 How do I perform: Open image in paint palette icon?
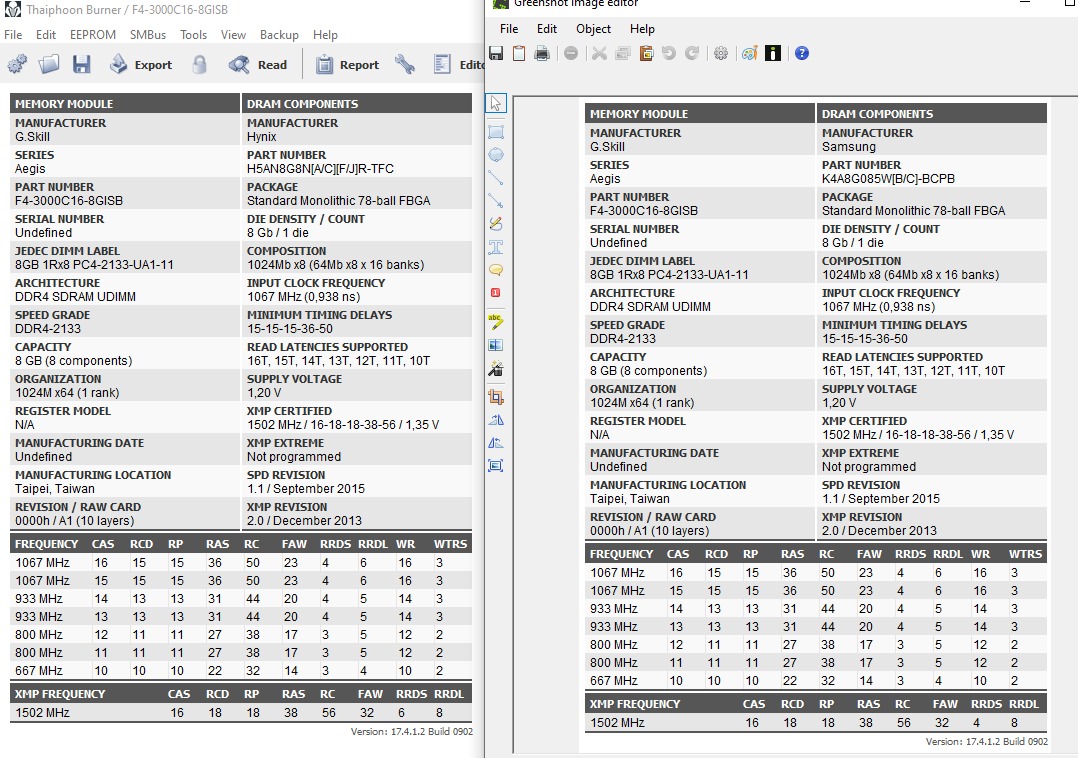(749, 54)
